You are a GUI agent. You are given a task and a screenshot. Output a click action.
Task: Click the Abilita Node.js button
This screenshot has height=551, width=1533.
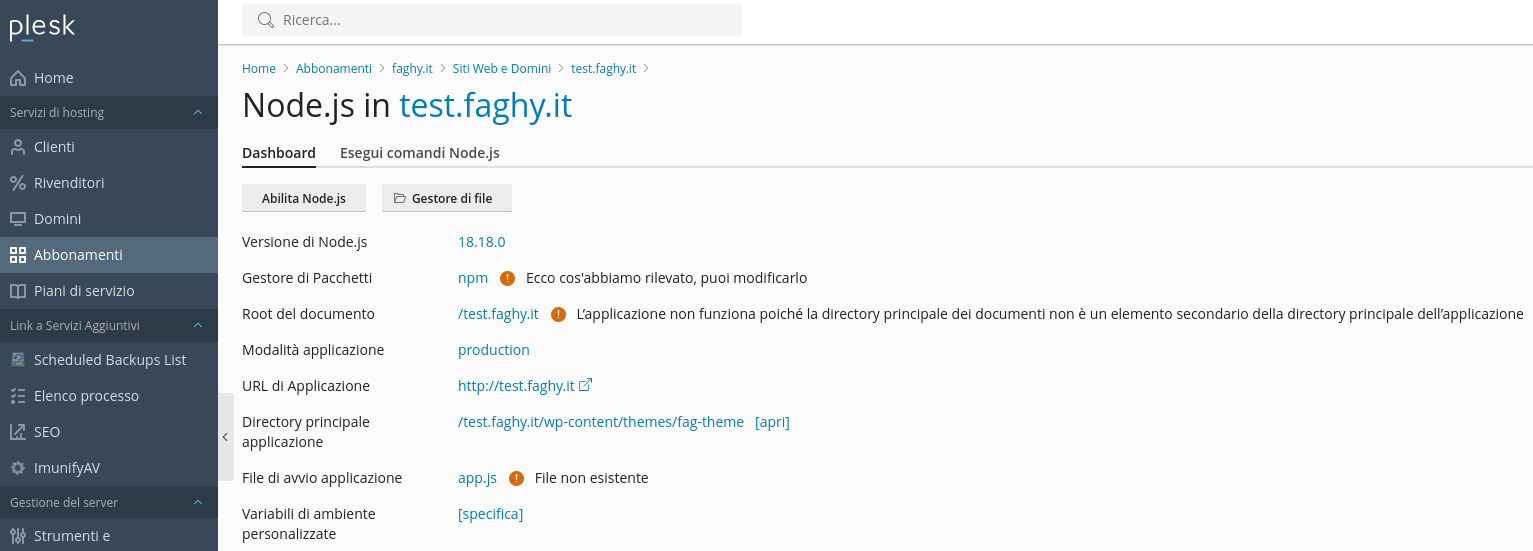tap(303, 198)
